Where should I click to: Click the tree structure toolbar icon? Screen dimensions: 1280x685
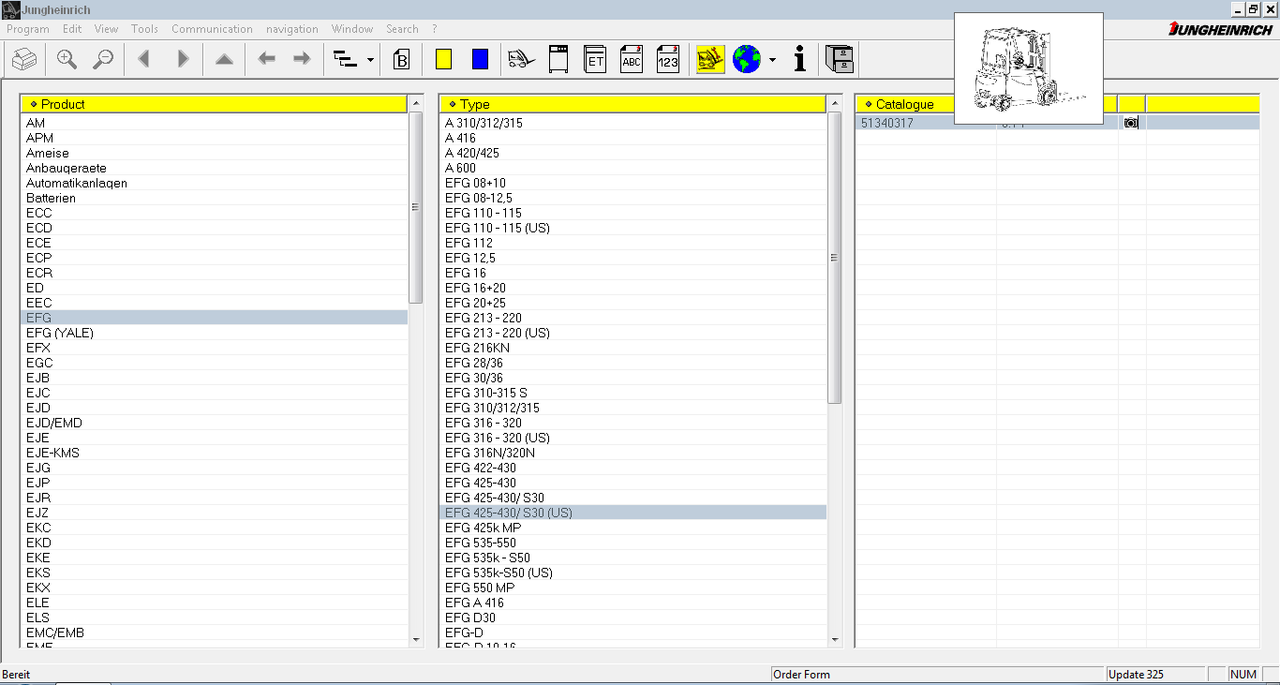tap(346, 60)
